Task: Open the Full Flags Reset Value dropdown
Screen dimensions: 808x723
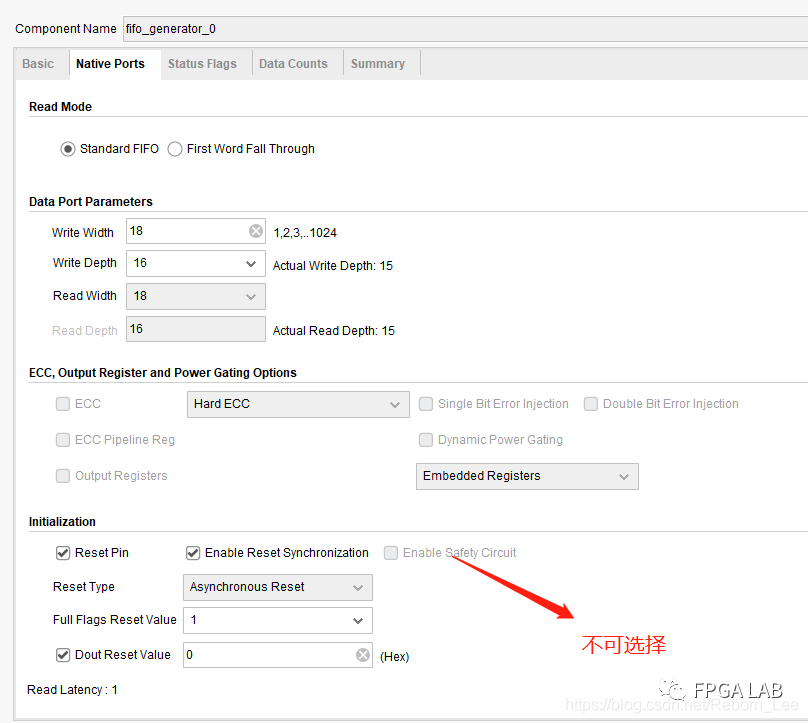Action: 278,620
